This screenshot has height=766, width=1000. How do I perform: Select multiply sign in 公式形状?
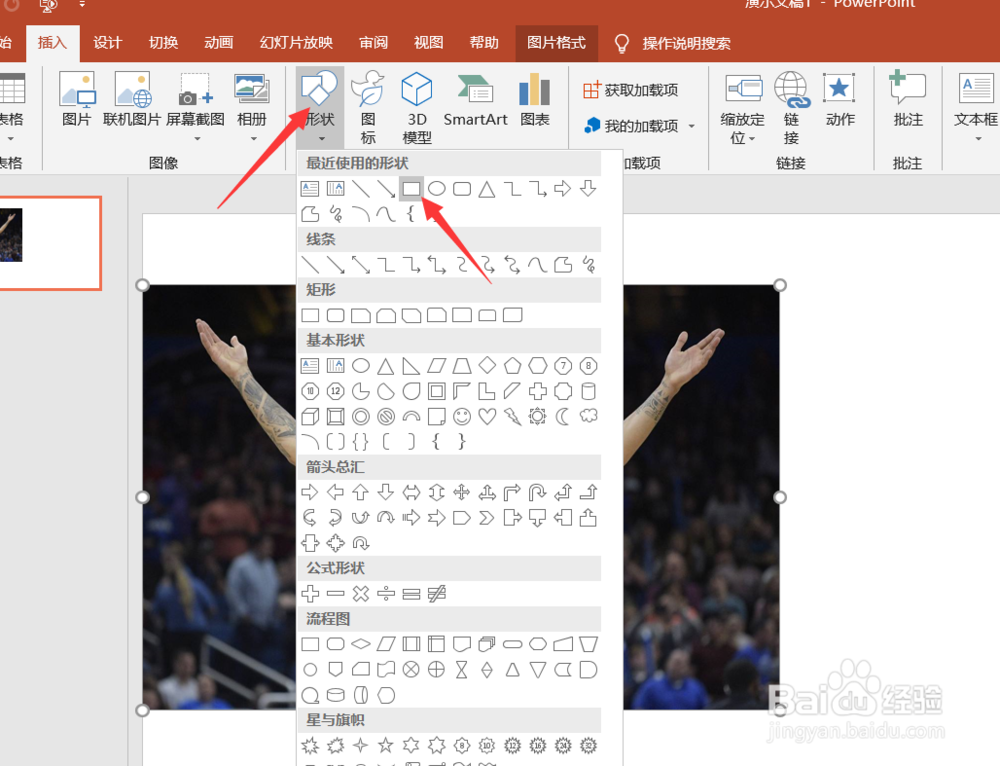point(361,594)
